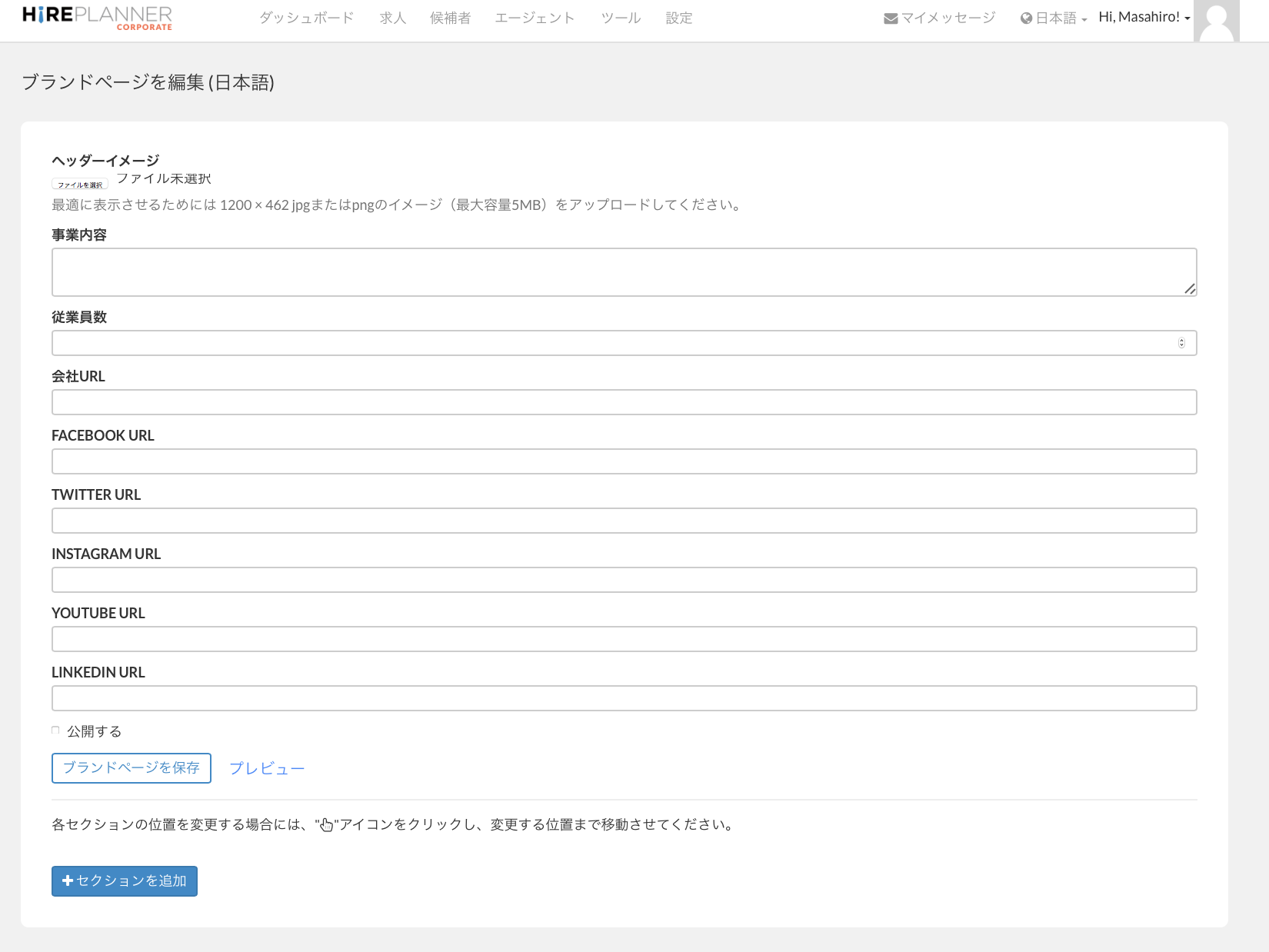This screenshot has height=952, width=1269.
Task: Click the HirePlanner Corporate logo
Action: 97,18
